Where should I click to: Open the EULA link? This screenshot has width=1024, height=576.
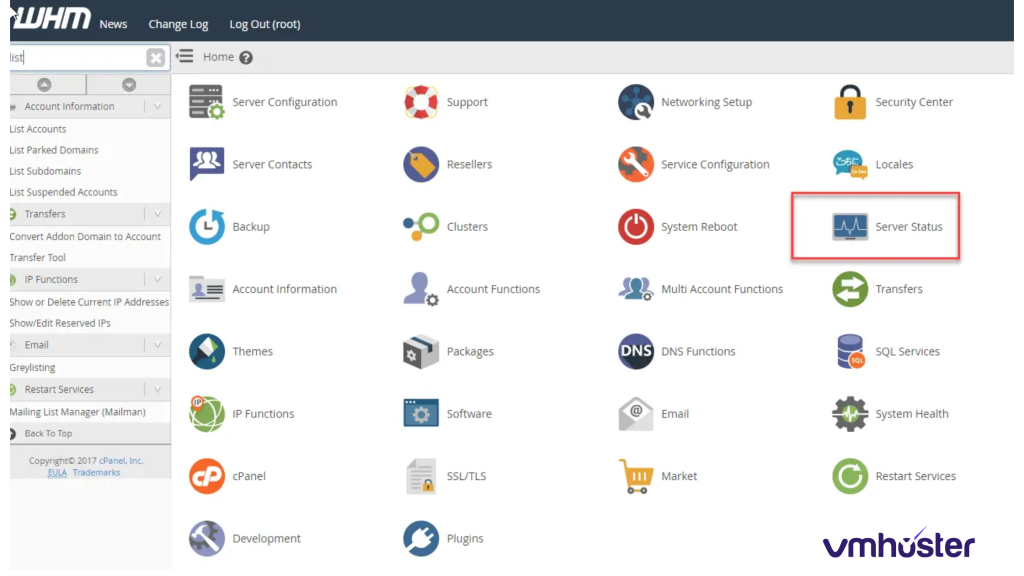57,471
